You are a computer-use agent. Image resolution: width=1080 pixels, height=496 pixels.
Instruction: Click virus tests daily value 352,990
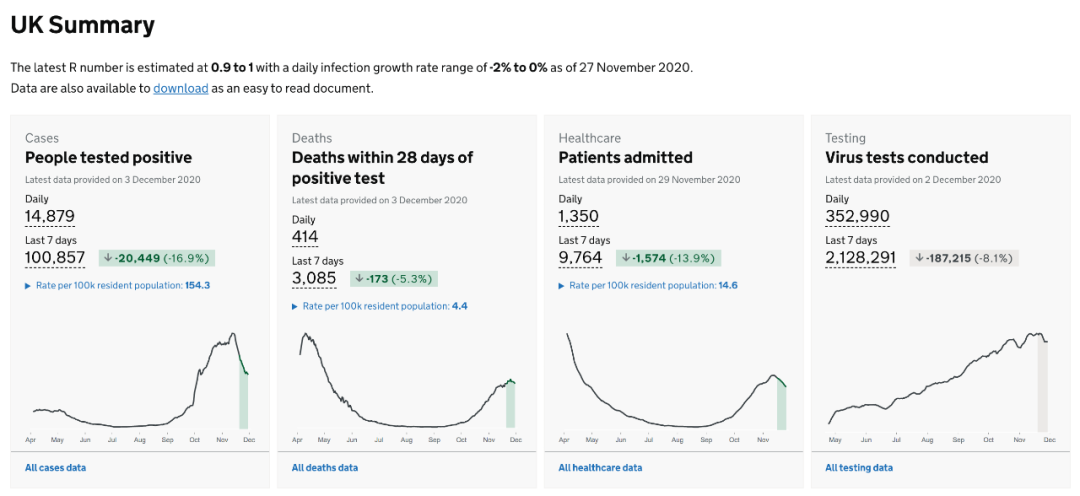click(857, 216)
